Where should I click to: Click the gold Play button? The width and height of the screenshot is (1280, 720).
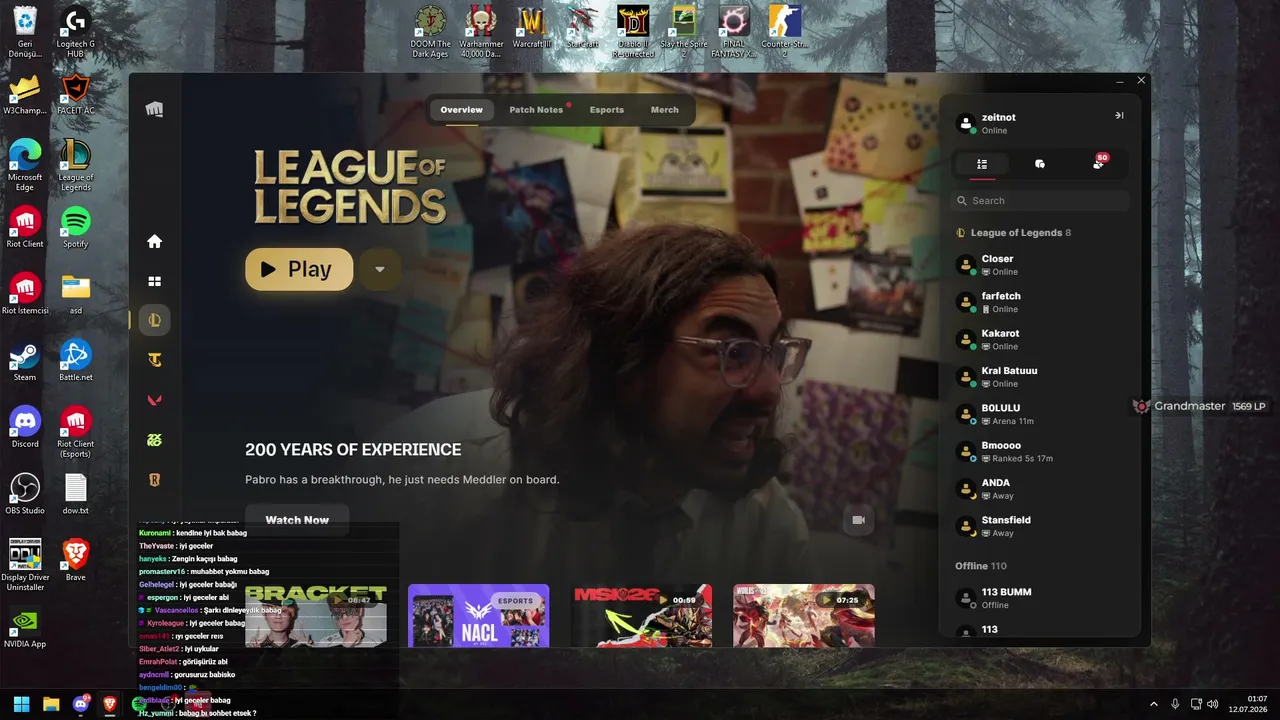click(299, 269)
